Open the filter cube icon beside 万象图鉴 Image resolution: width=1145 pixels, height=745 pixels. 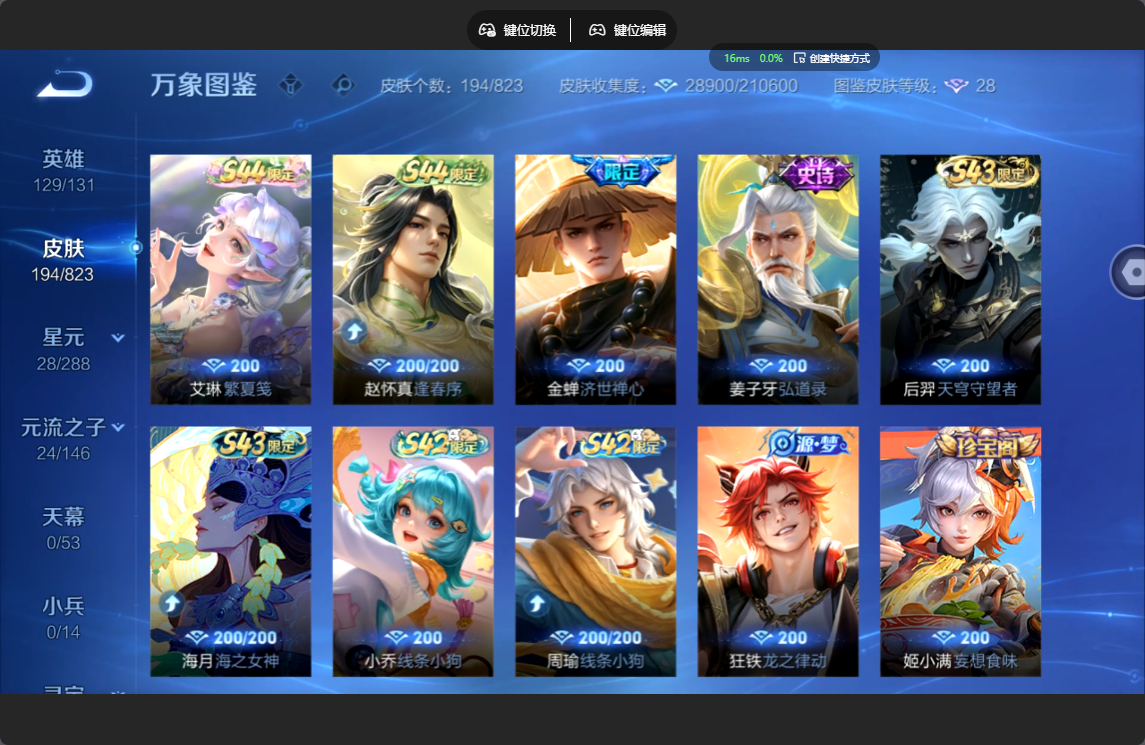tap(291, 85)
